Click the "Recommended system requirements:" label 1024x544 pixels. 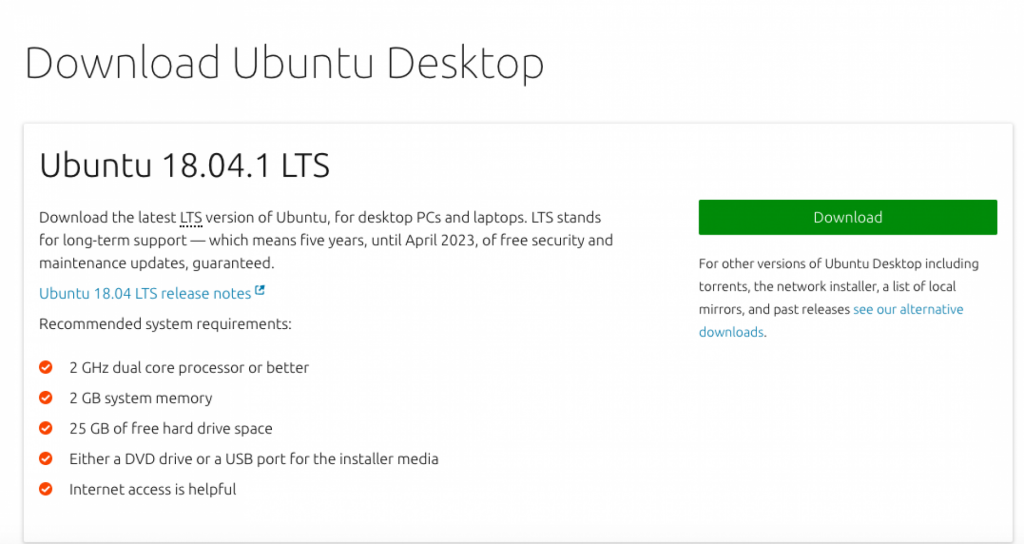coord(165,324)
